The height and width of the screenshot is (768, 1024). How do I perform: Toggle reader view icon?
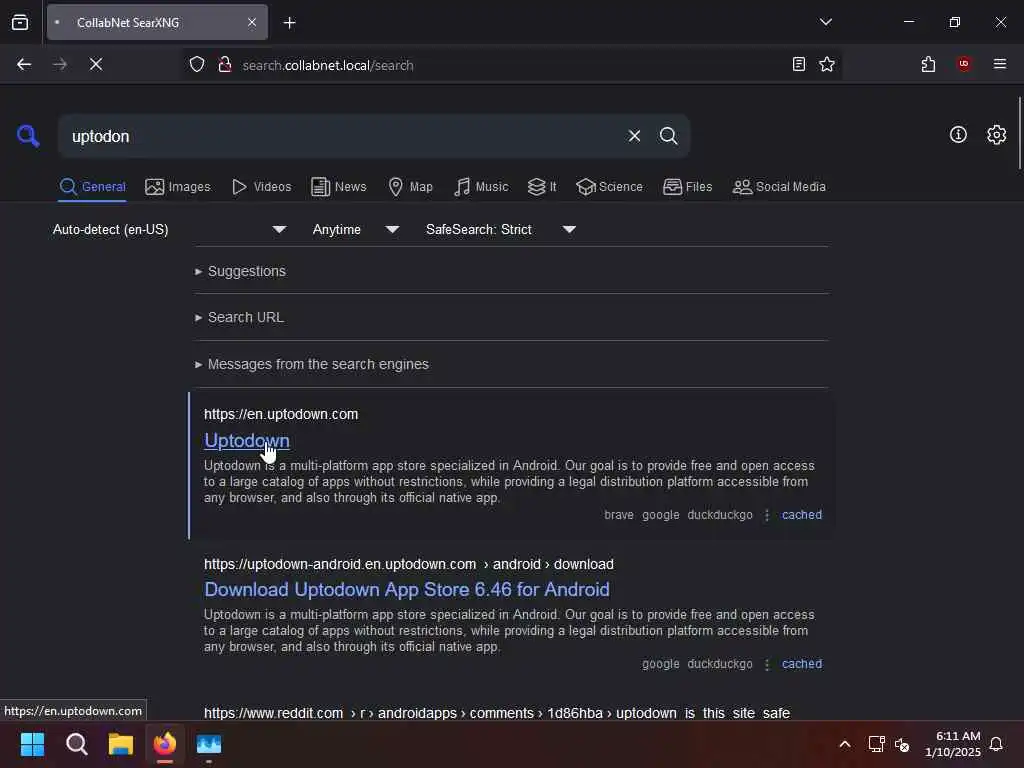798,64
